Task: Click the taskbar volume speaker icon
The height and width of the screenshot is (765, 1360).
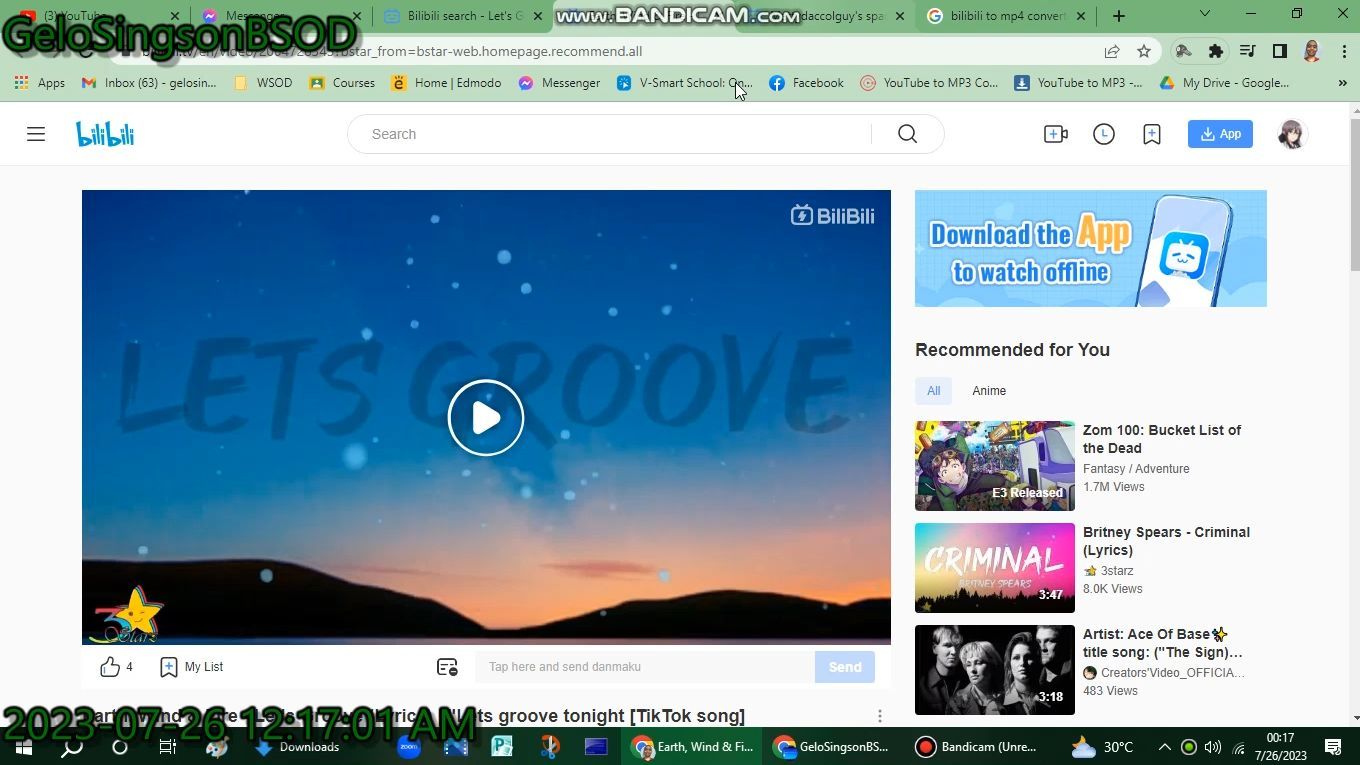Action: click(x=1213, y=747)
